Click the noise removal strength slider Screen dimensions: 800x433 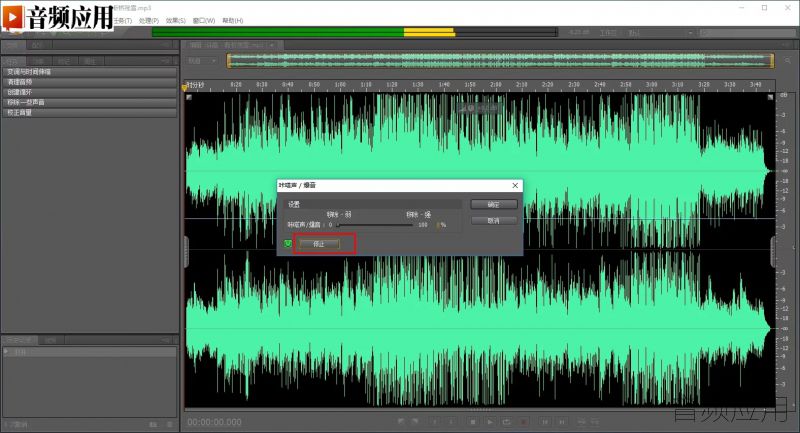pyautogui.click(x=374, y=225)
